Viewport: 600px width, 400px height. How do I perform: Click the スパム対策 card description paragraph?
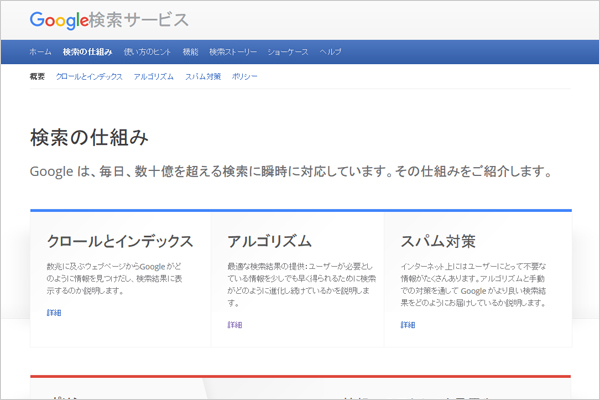(x=473, y=284)
